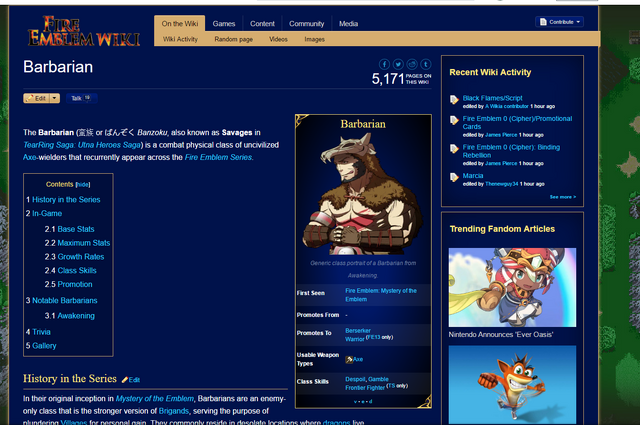Open the Frontier Fighter skill link
This screenshot has height=425, width=640.
pos(365,387)
